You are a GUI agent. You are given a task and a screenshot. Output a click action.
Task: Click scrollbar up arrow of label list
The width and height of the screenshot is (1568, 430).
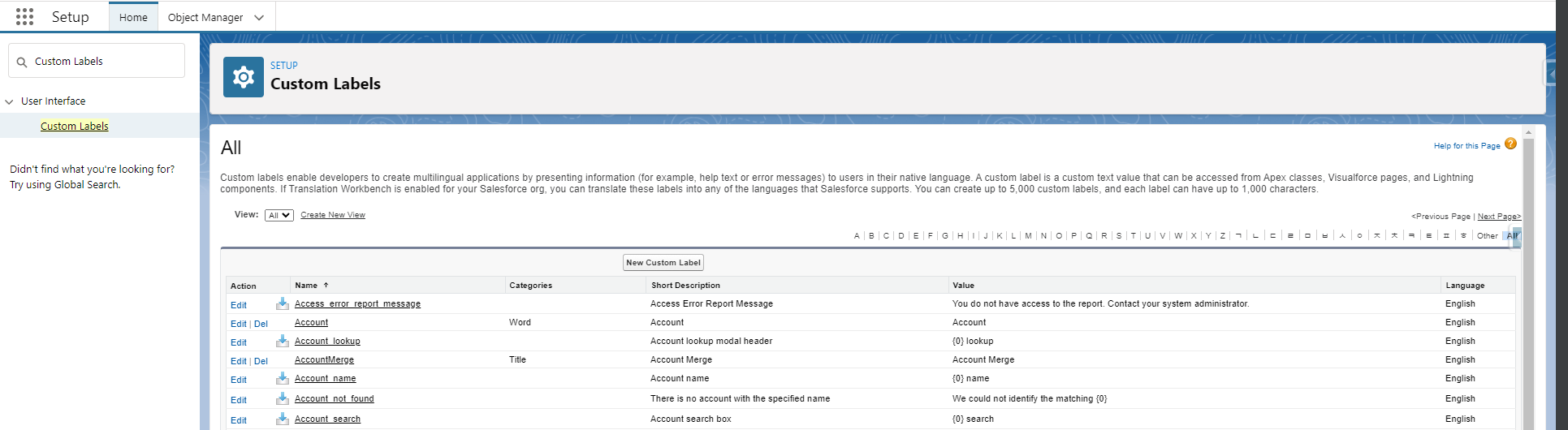[1528, 132]
